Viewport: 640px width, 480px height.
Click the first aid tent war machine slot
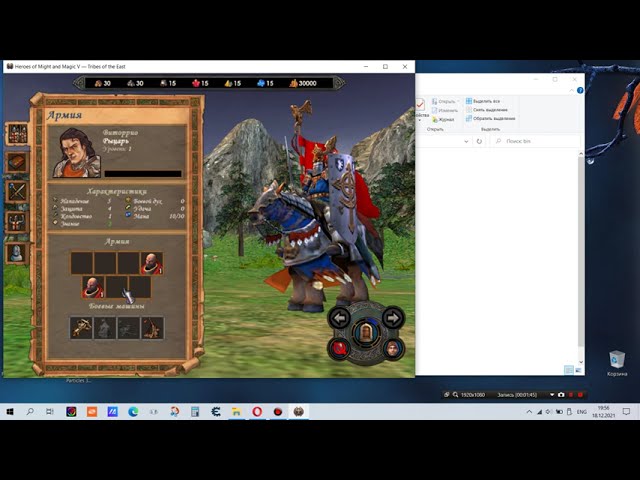click(104, 328)
